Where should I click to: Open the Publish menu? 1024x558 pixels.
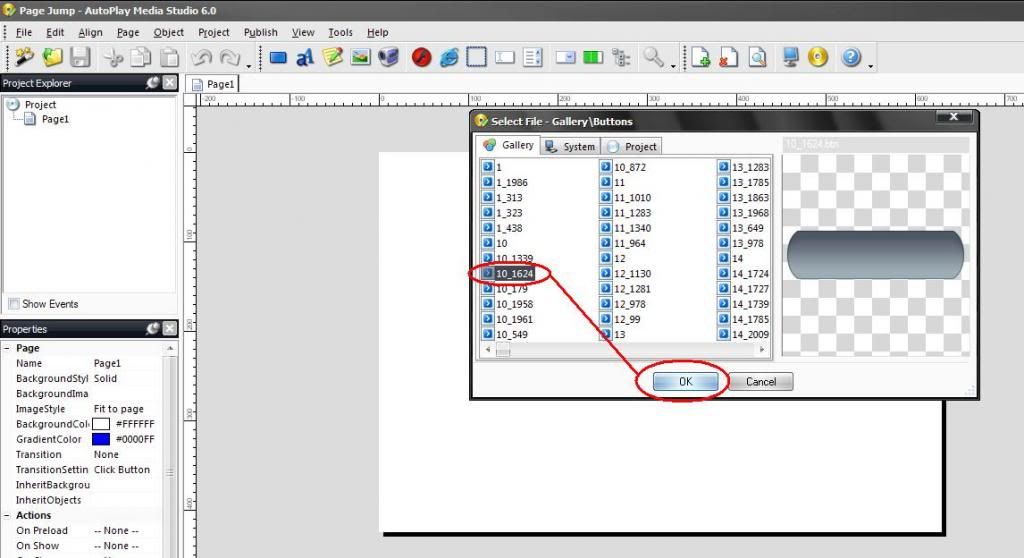260,32
